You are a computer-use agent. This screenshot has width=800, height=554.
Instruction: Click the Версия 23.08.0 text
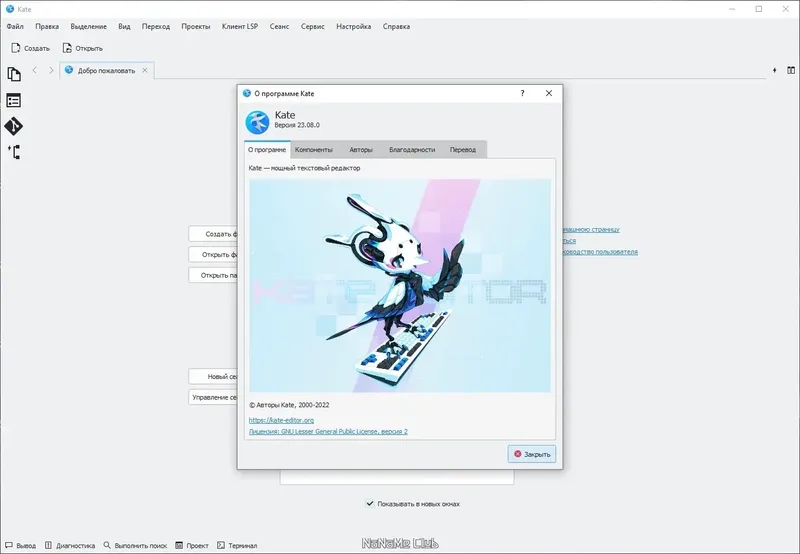click(297, 125)
